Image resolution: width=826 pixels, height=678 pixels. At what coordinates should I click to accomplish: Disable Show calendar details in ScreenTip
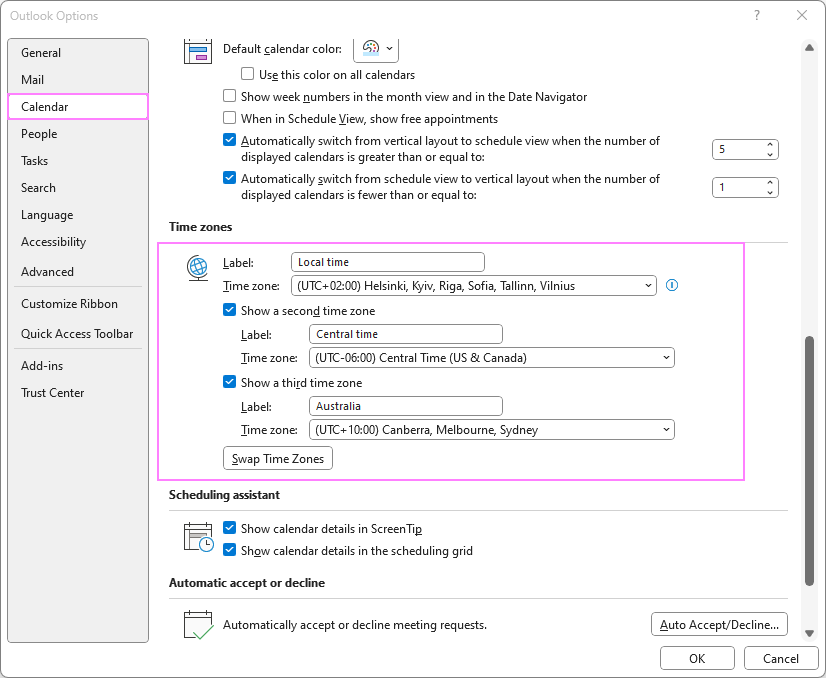tap(230, 529)
